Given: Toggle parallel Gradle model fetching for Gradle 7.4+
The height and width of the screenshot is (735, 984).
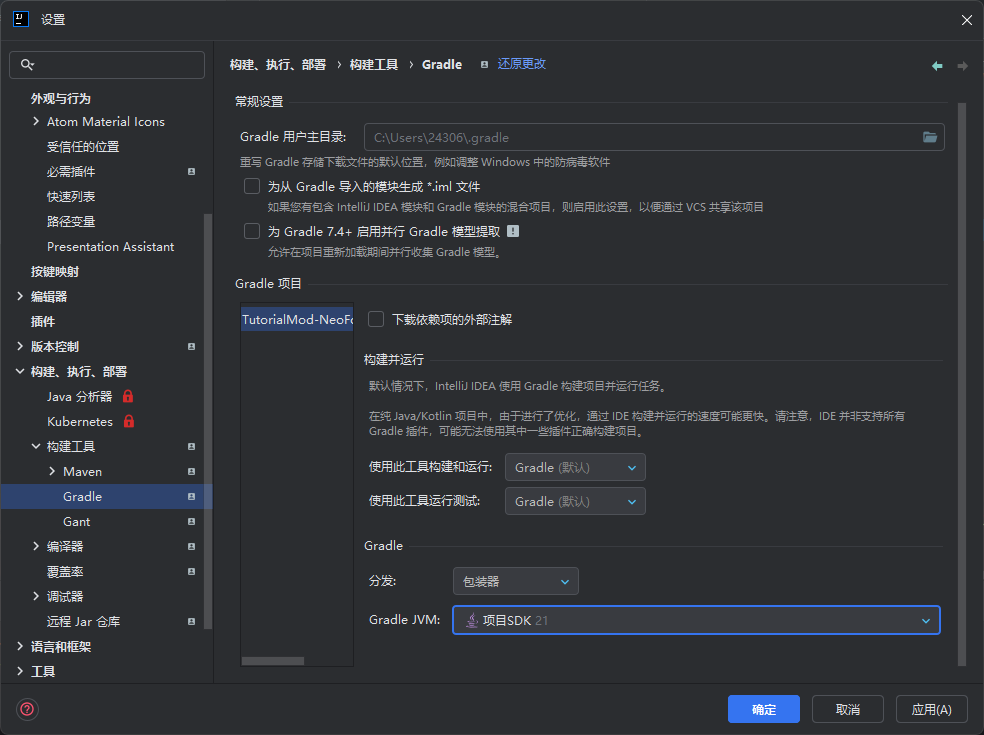Looking at the screenshot, I should (252, 231).
